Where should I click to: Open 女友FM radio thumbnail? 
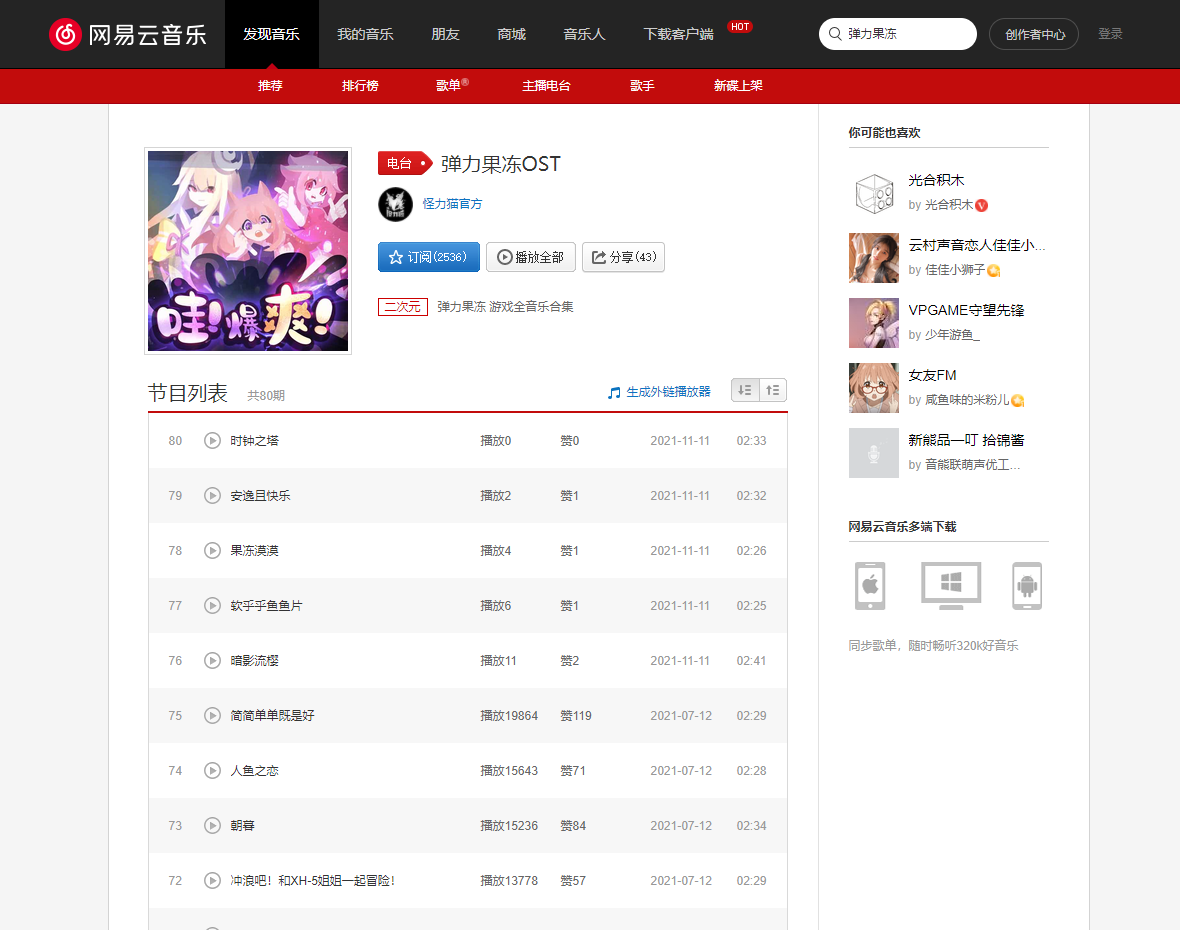coord(874,388)
